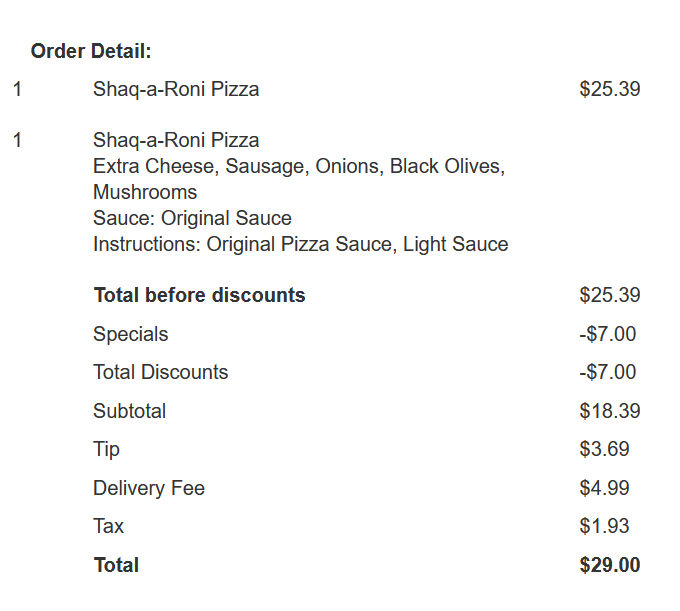Image resolution: width=680 pixels, height=611 pixels.
Task: Click the bold $29.00 total amount
Action: (609, 565)
